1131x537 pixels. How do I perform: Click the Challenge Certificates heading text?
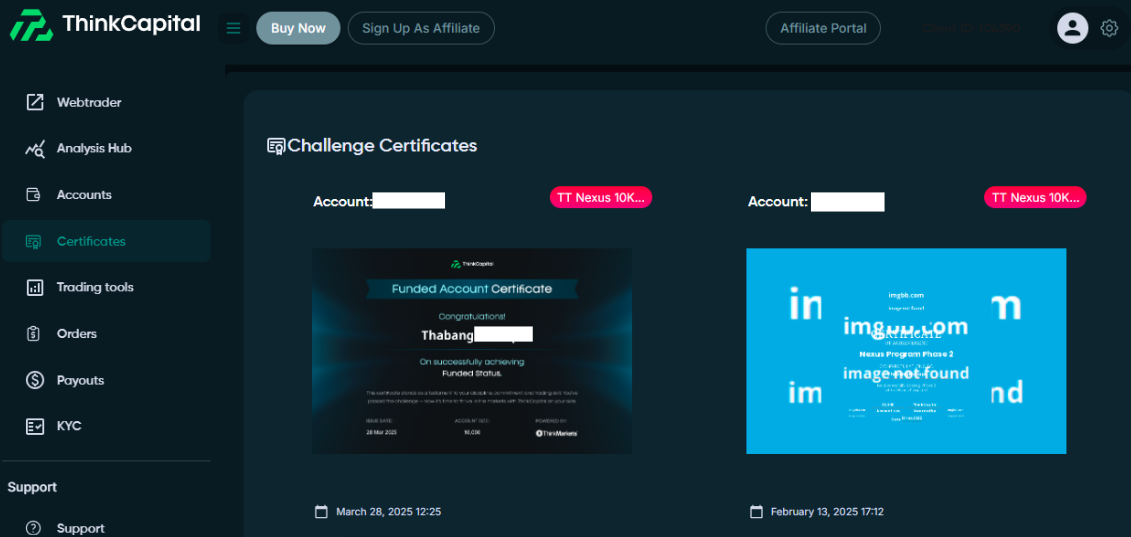[x=382, y=146]
